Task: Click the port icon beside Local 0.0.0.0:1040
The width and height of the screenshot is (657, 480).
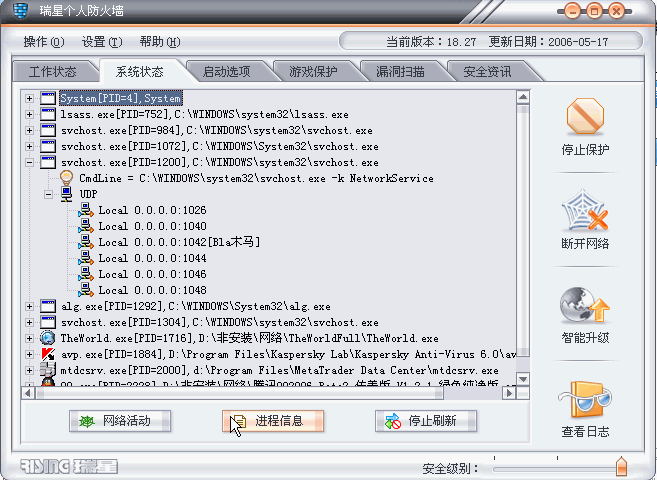Action: click(x=86, y=226)
